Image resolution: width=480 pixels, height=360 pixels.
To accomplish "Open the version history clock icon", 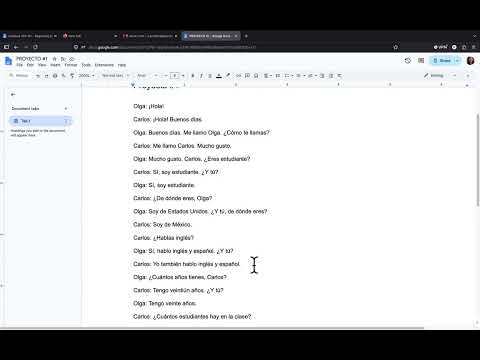I will click(408, 61).
